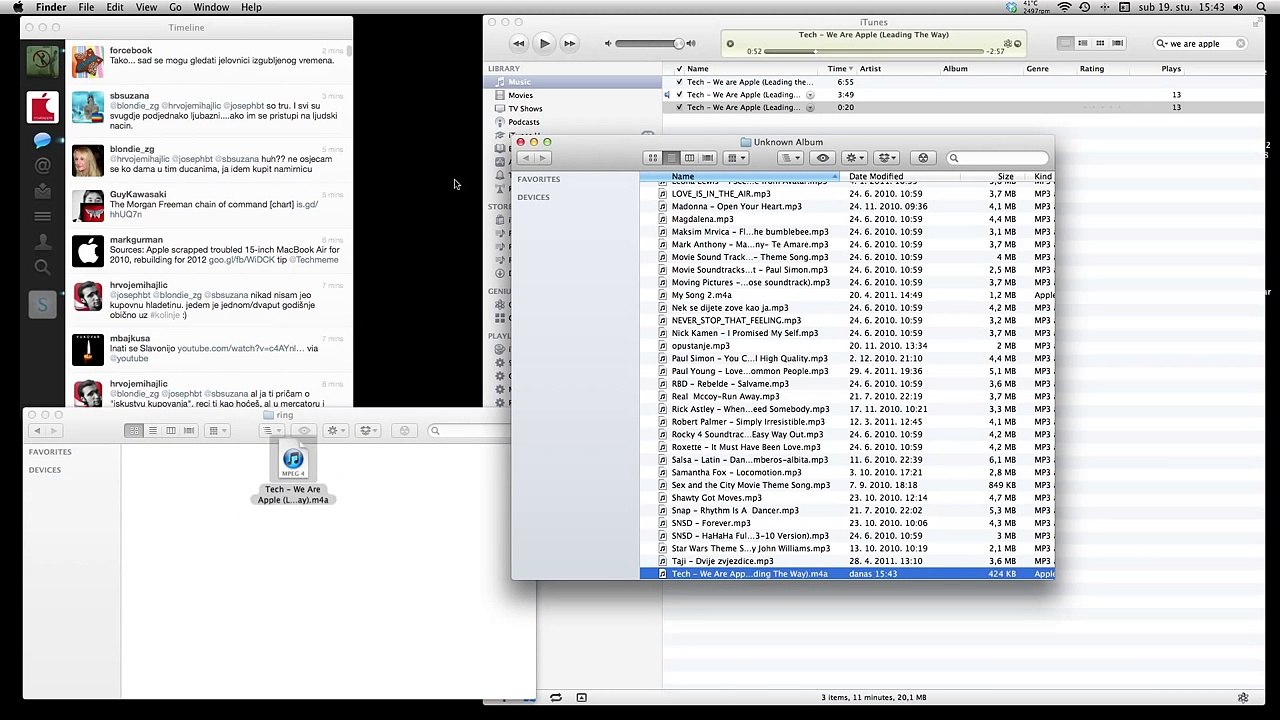Sort iTunes songs by the Time column
This screenshot has width=1280, height=720.
tap(837, 69)
